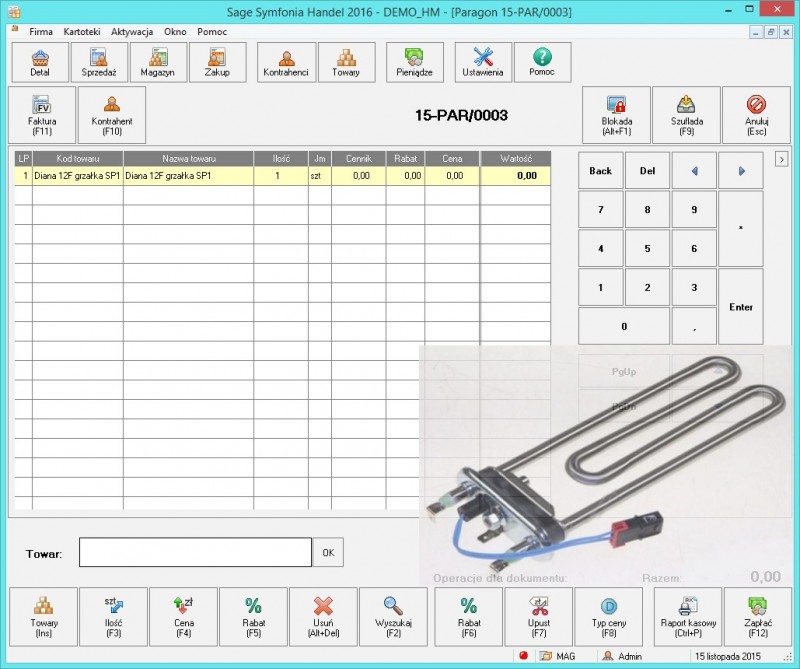This screenshot has height=669, width=800.
Task: Click the date 15 listopada 2015
Action: click(728, 656)
